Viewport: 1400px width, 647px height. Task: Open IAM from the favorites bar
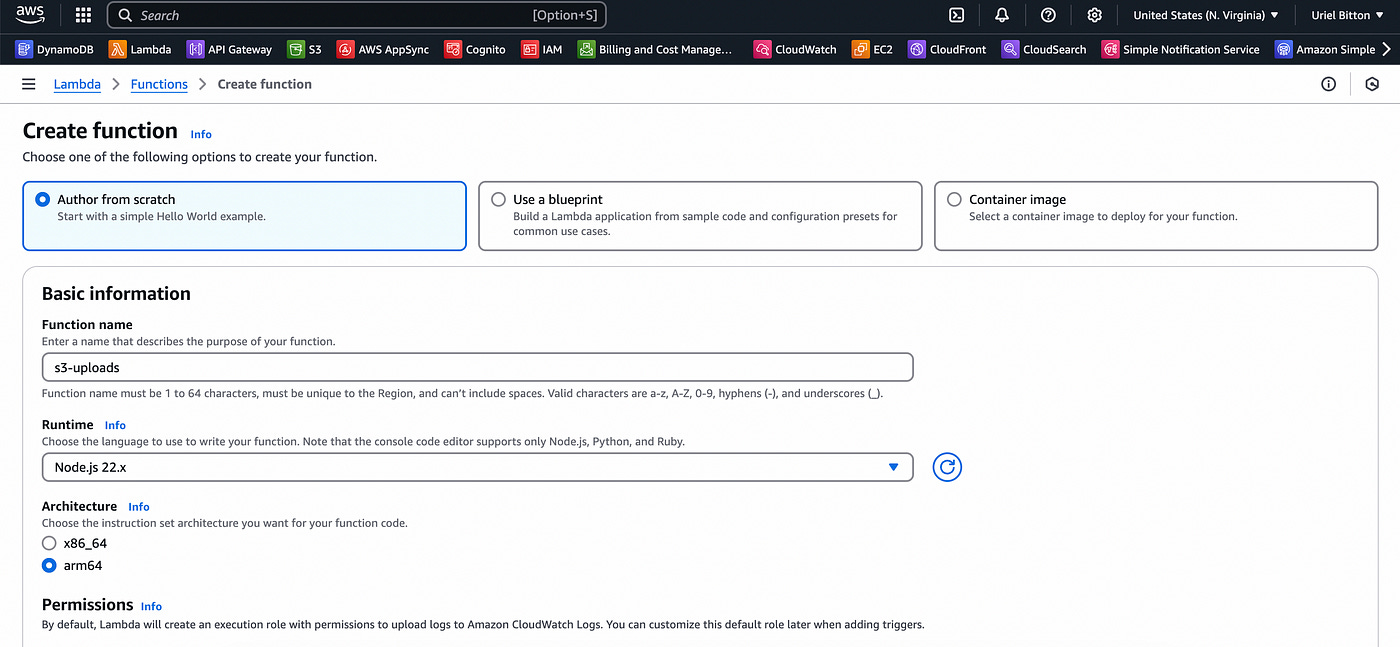coord(542,49)
